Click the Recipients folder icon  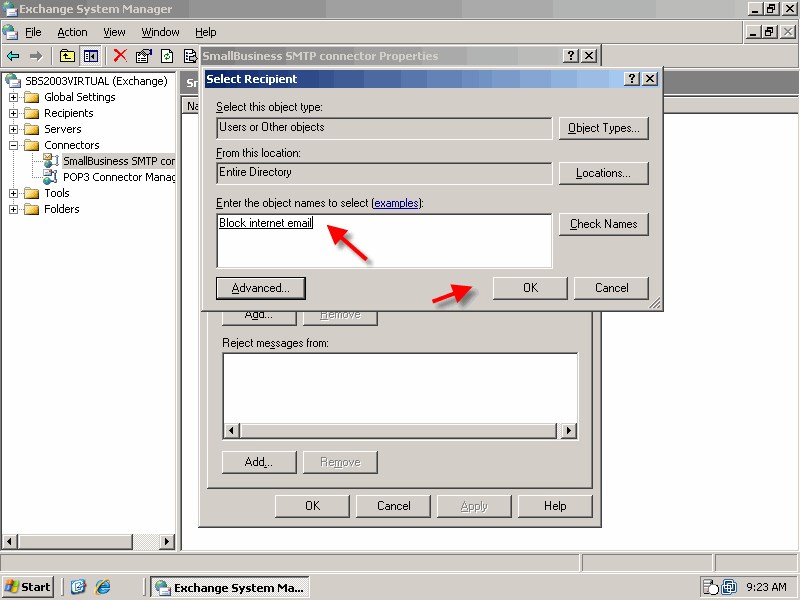tap(32, 113)
